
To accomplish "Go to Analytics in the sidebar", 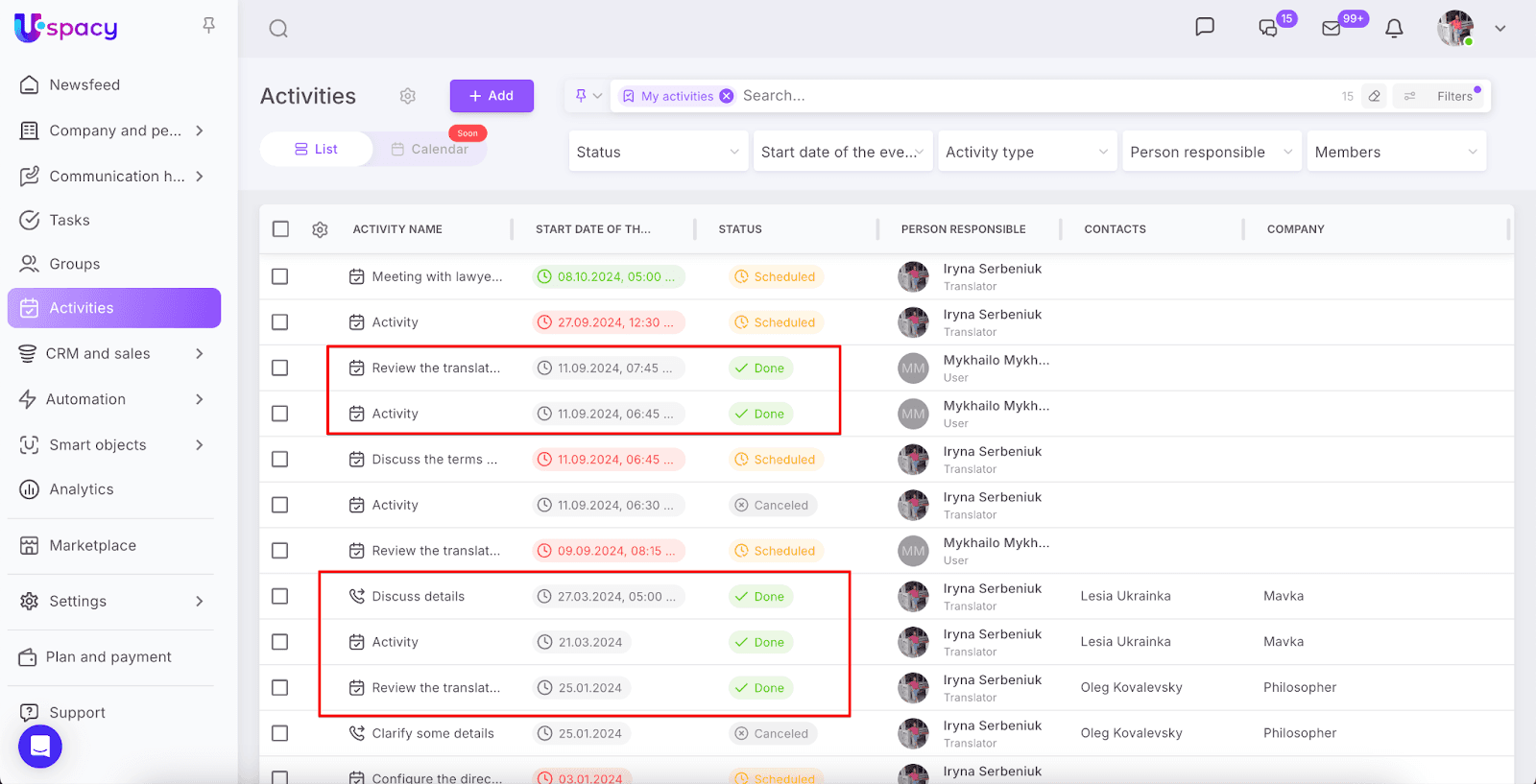I will tap(82, 489).
